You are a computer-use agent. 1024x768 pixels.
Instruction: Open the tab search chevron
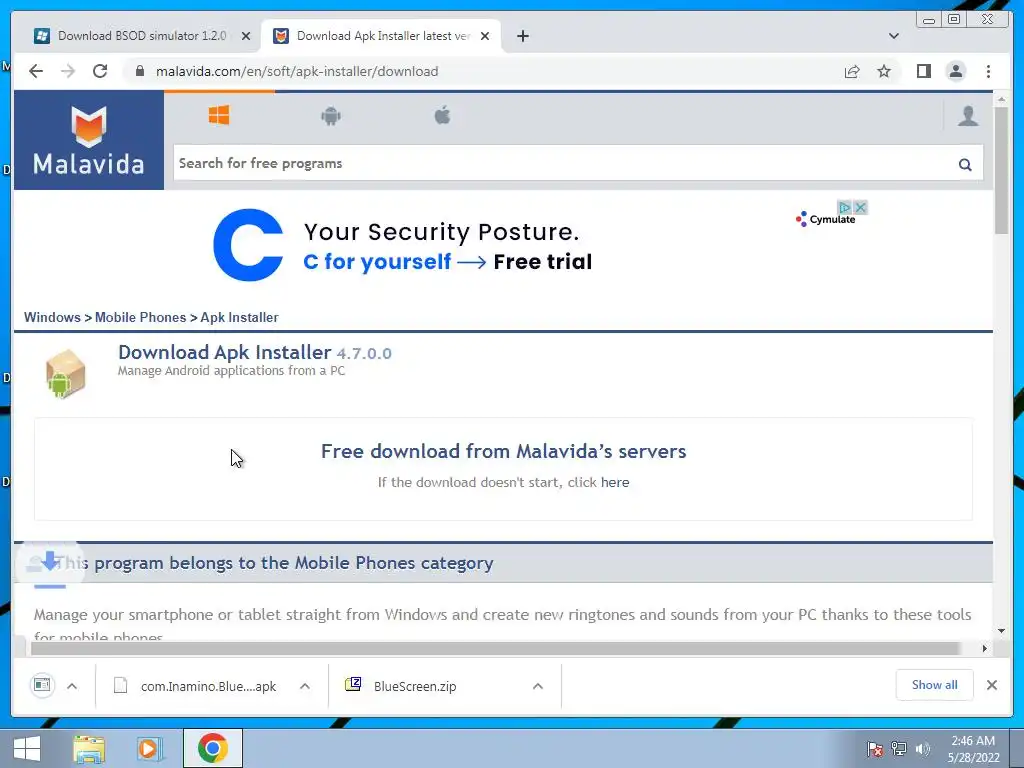point(893,36)
